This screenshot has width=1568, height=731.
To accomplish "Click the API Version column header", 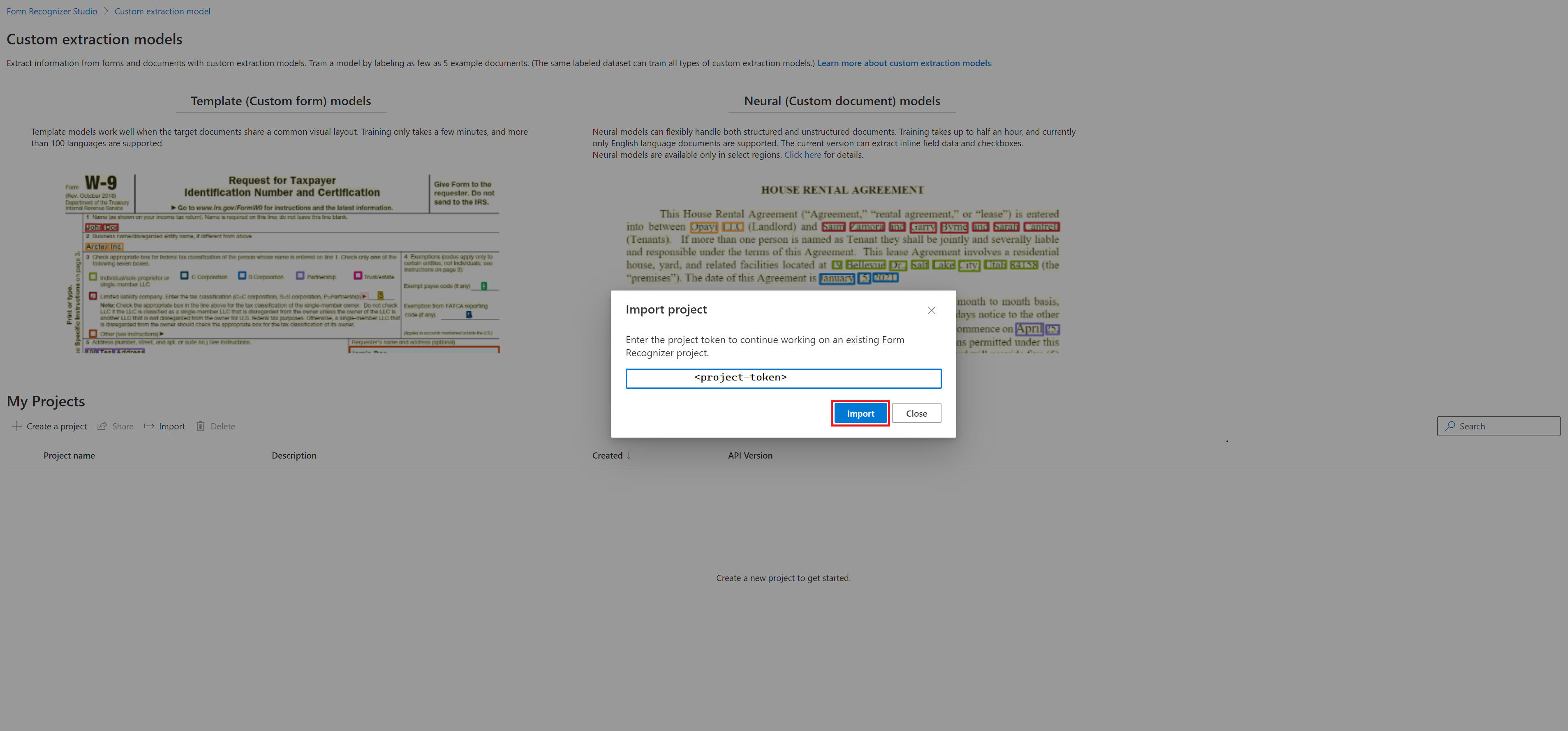I will 749,454.
